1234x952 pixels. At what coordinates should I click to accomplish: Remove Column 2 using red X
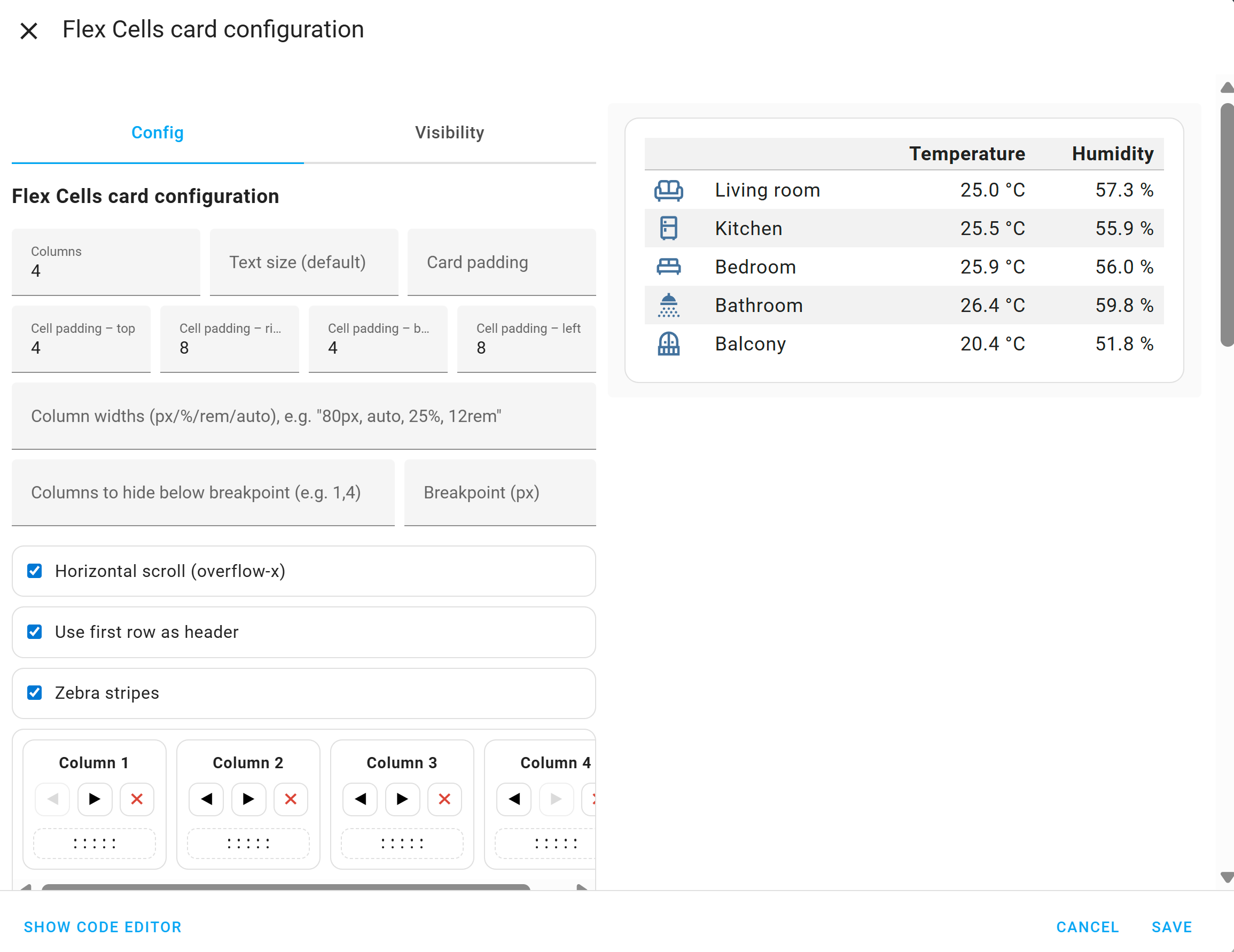click(291, 799)
